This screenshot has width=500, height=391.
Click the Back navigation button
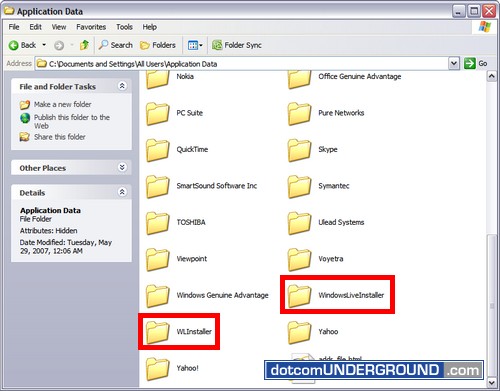22,45
